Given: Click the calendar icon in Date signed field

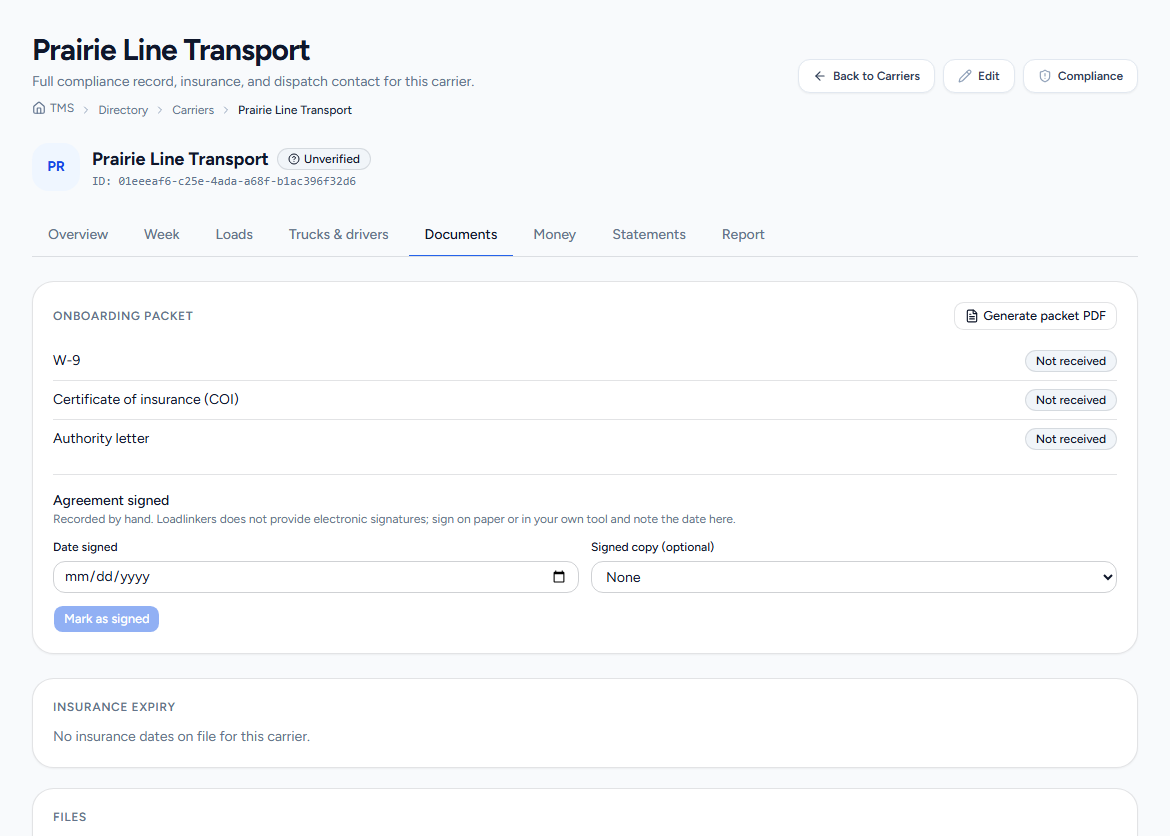Looking at the screenshot, I should click(559, 577).
